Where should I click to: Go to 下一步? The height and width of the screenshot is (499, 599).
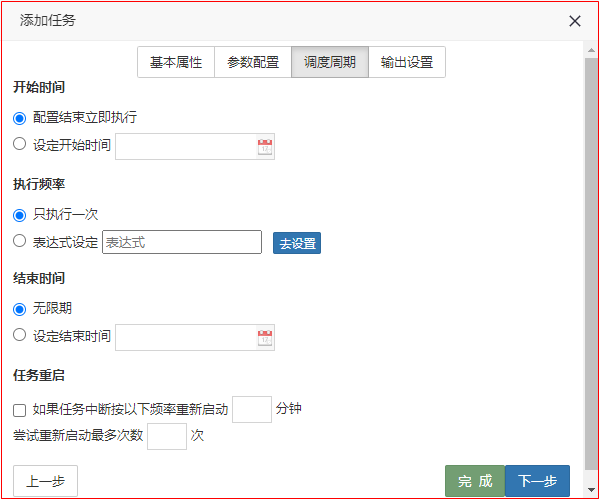click(537, 481)
